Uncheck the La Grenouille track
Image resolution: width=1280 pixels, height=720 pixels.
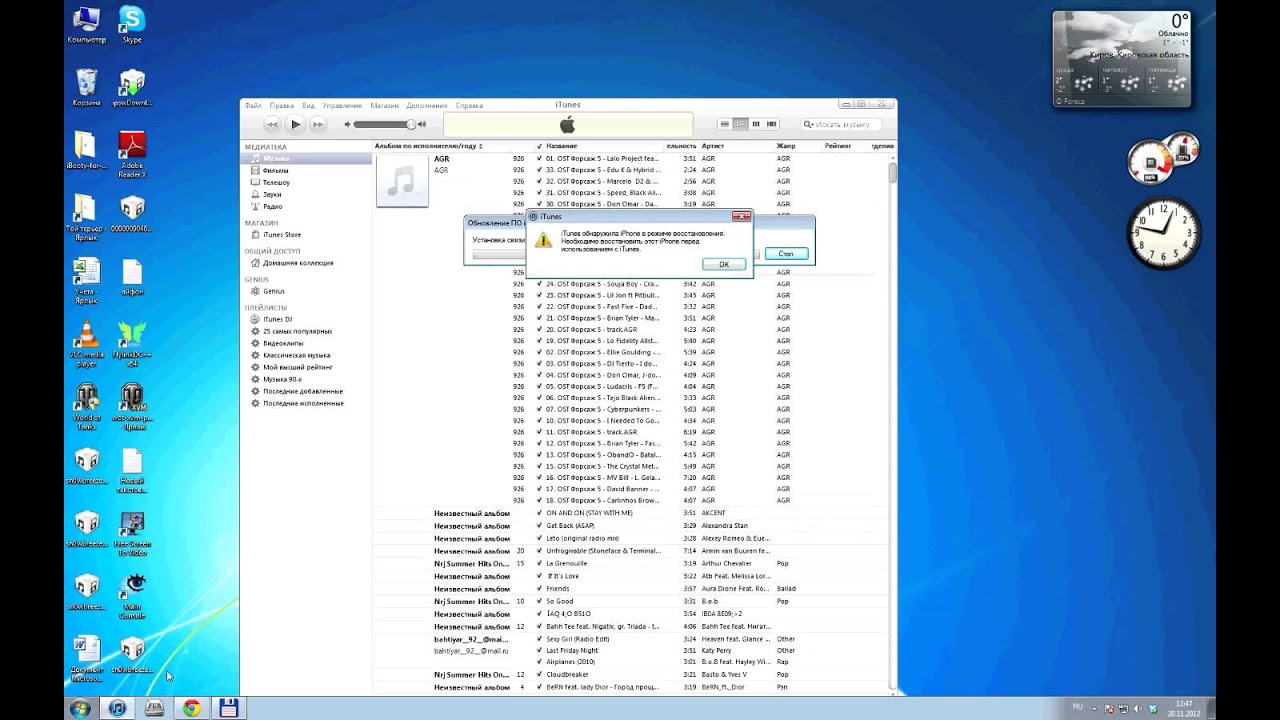tap(539, 563)
